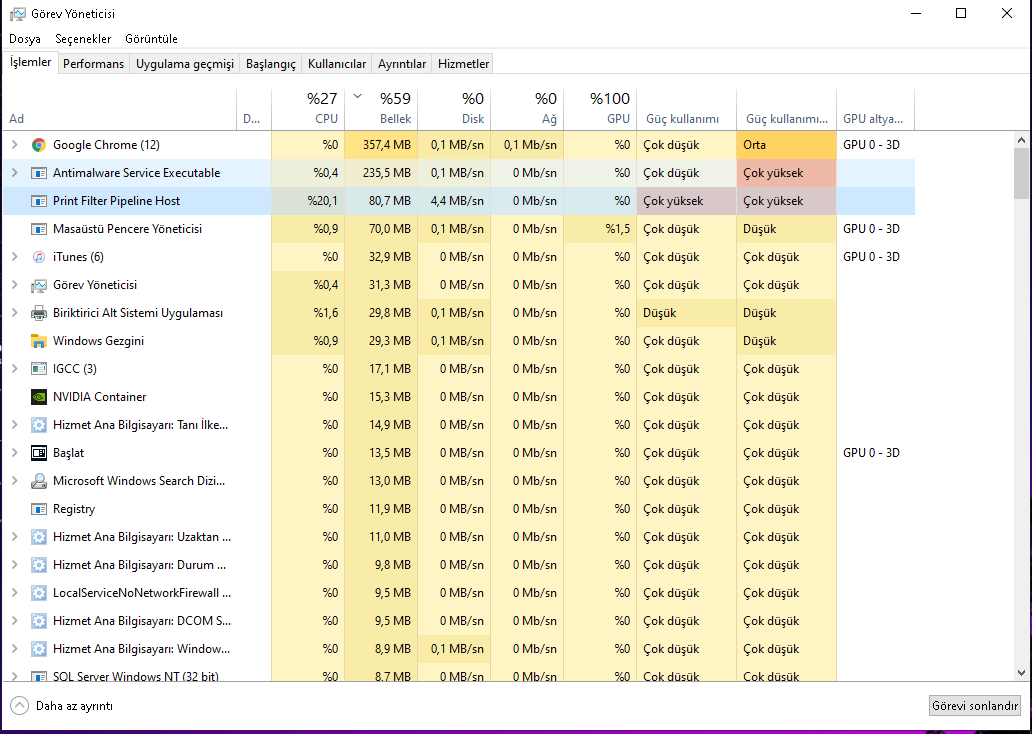Open the Görüntüle menu
The height and width of the screenshot is (734, 1032).
click(151, 39)
